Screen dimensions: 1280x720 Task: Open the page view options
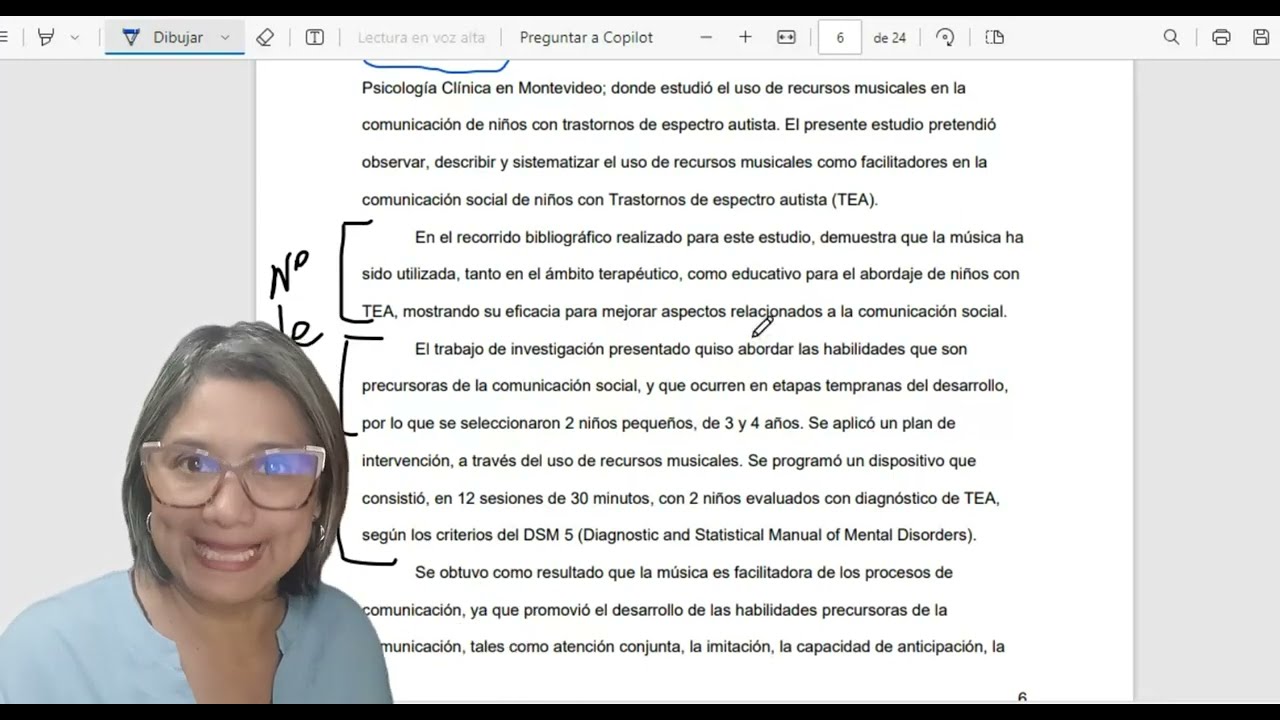[x=994, y=37]
